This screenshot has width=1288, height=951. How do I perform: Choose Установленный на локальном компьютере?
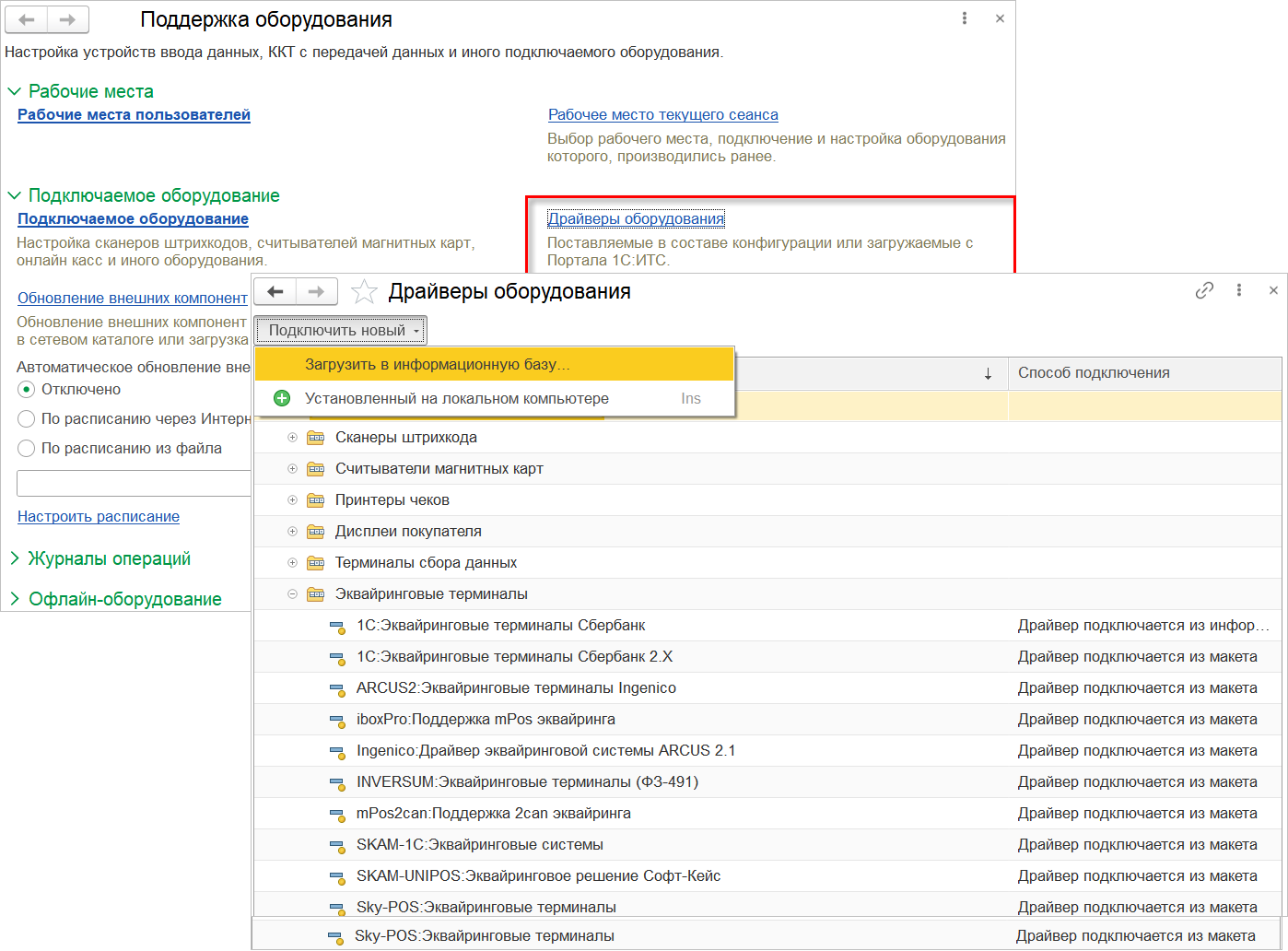[x=457, y=398]
